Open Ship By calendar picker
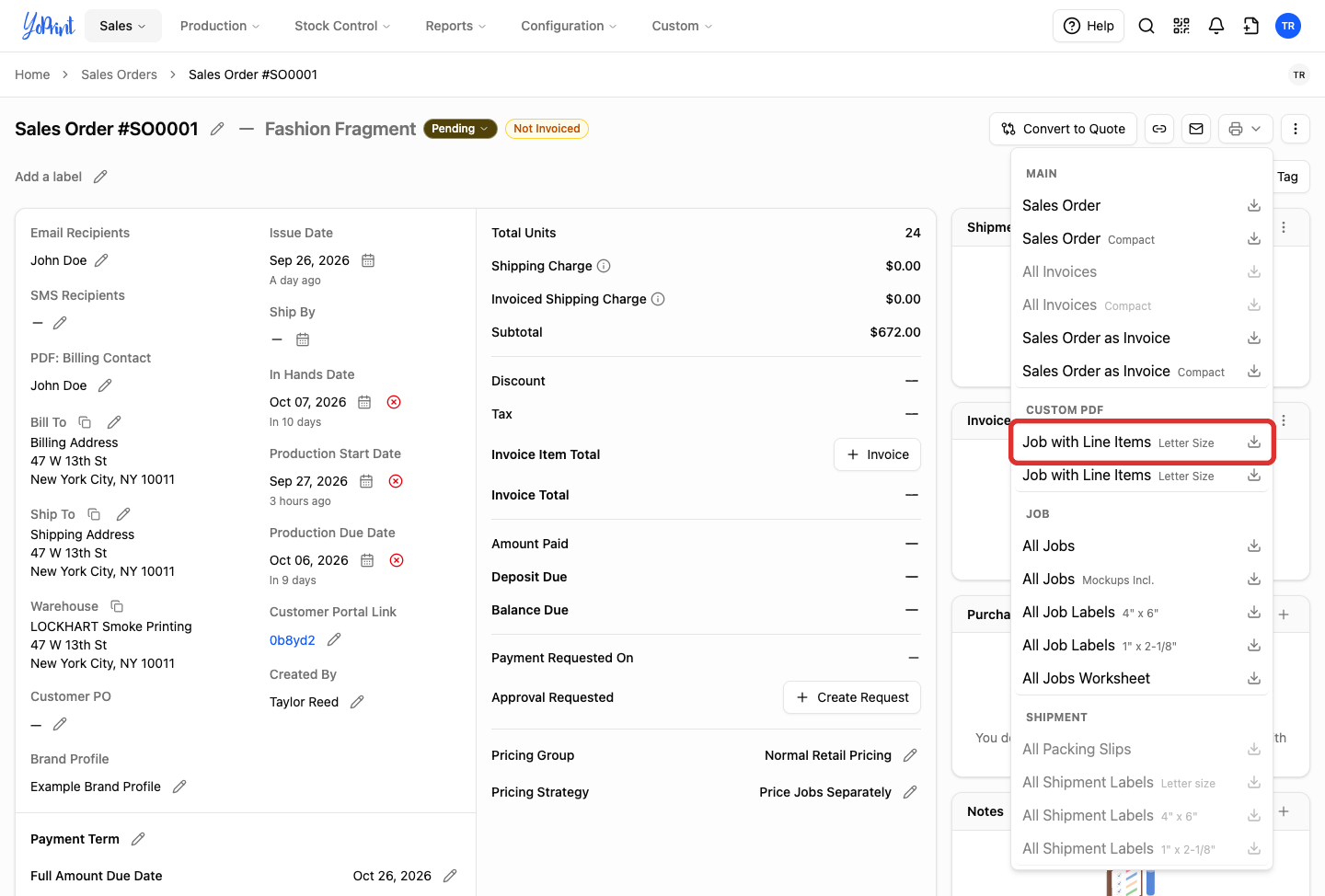 (x=303, y=339)
